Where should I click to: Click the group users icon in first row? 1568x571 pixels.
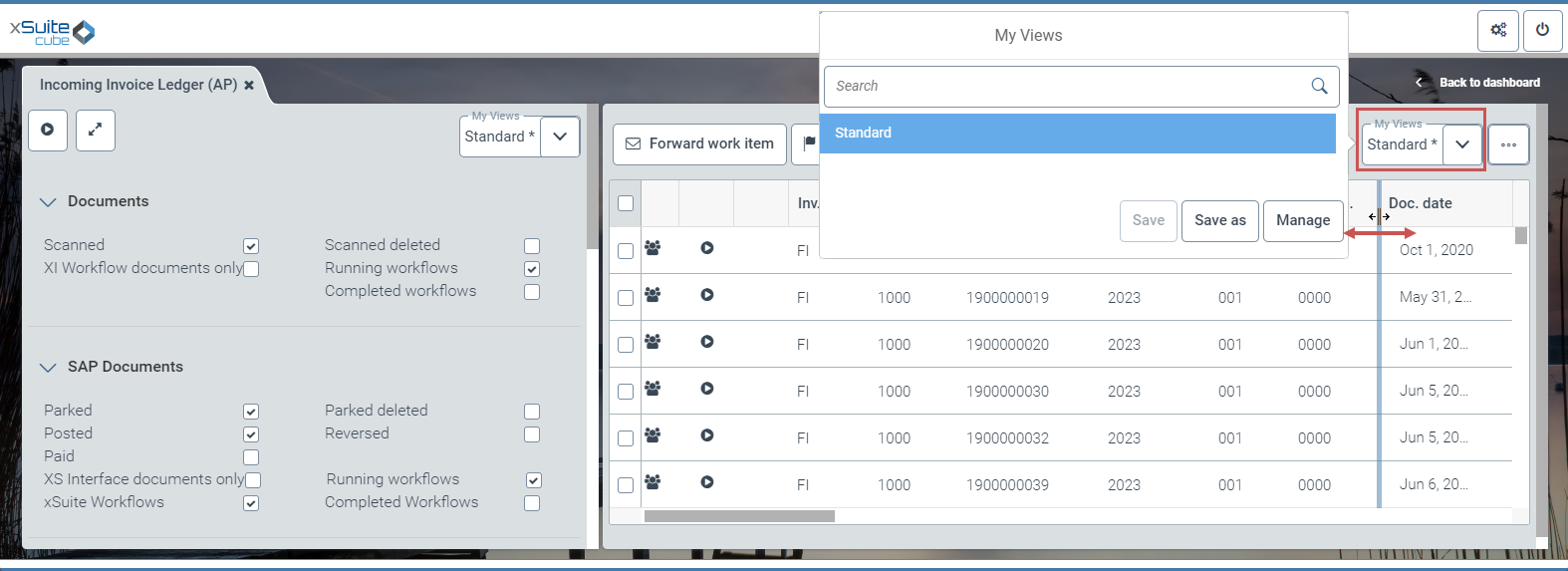tap(653, 248)
